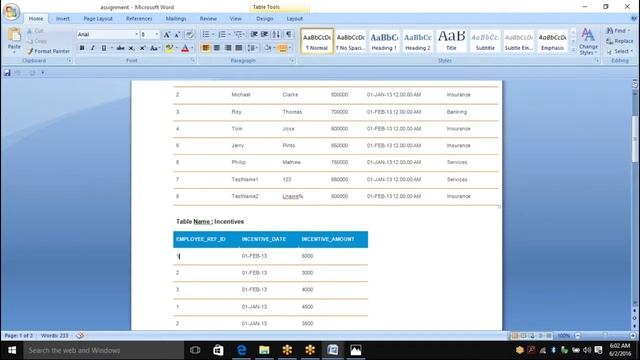This screenshot has width=640, height=360.
Task: Apply table cell shading color
Action: tap(267, 48)
